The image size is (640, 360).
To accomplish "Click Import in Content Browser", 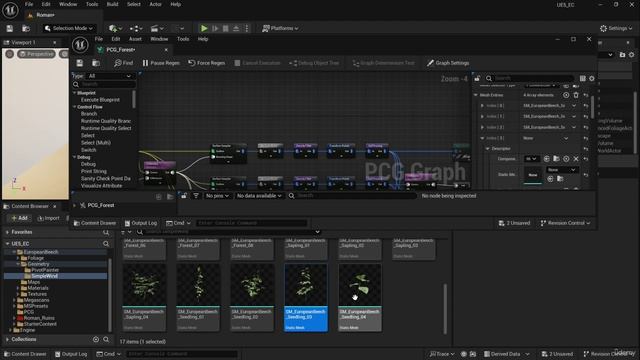I will 48,218.
